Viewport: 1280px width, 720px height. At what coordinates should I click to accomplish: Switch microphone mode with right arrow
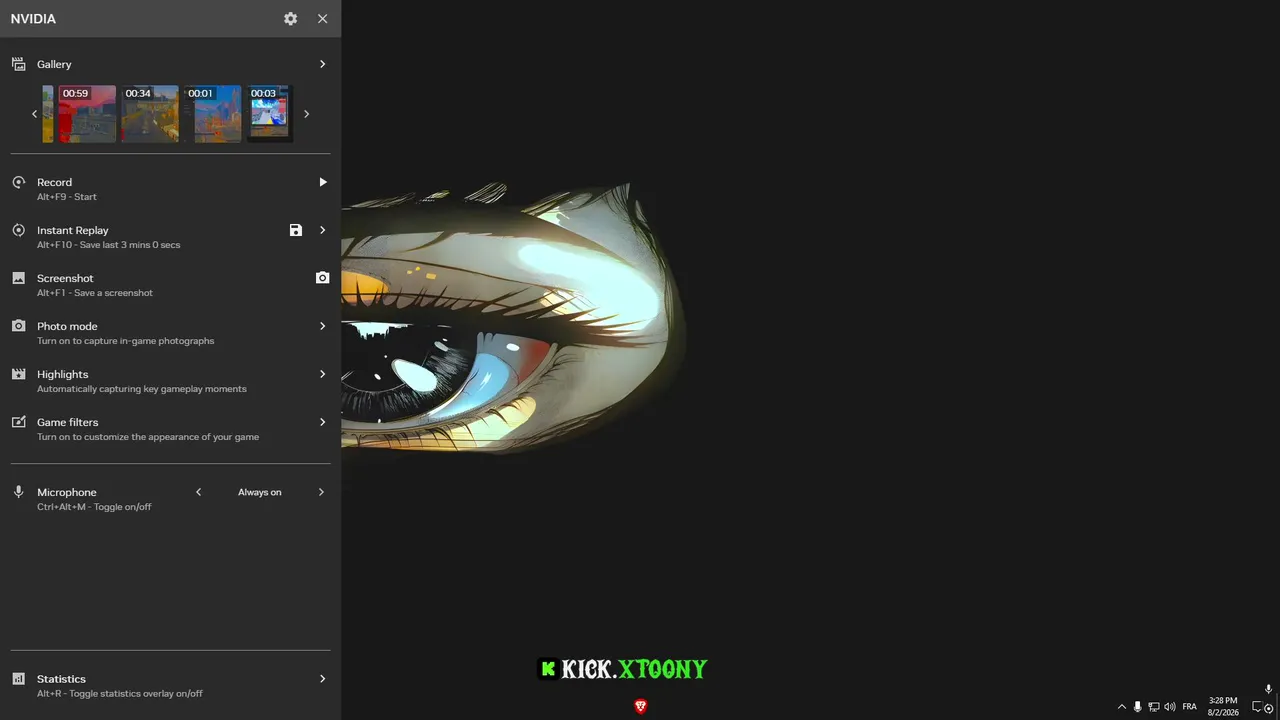321,492
